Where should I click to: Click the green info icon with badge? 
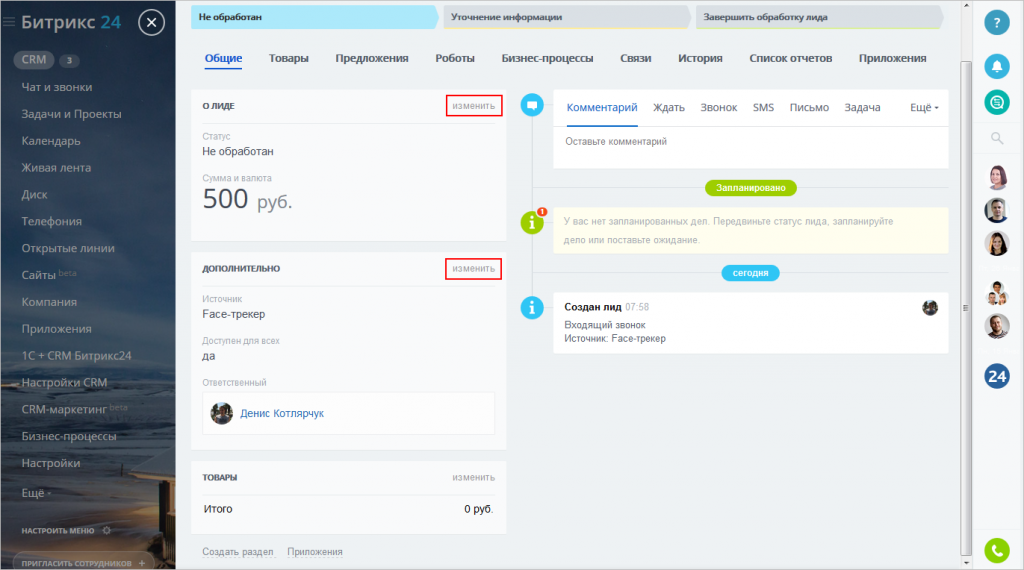click(532, 222)
